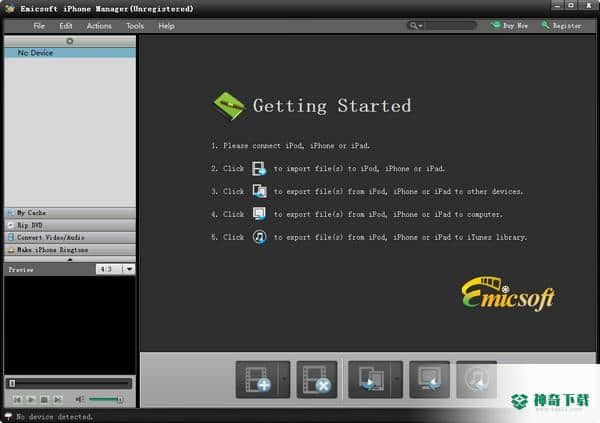Screen dimensions: 600x423
Task: Close the iPhone Manager window
Action: pyautogui.click(x=589, y=6)
